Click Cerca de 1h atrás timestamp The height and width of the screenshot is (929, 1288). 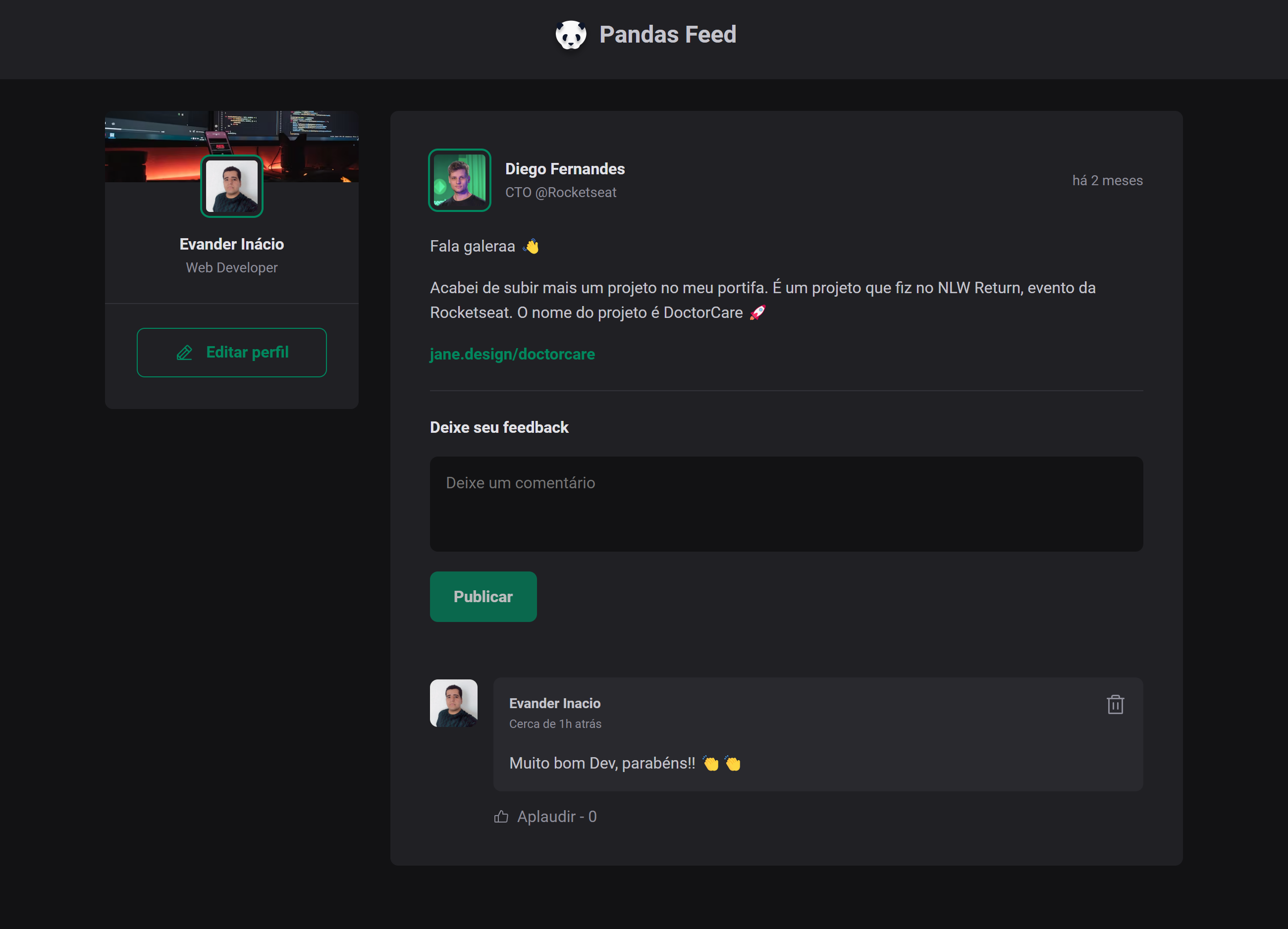[555, 723]
